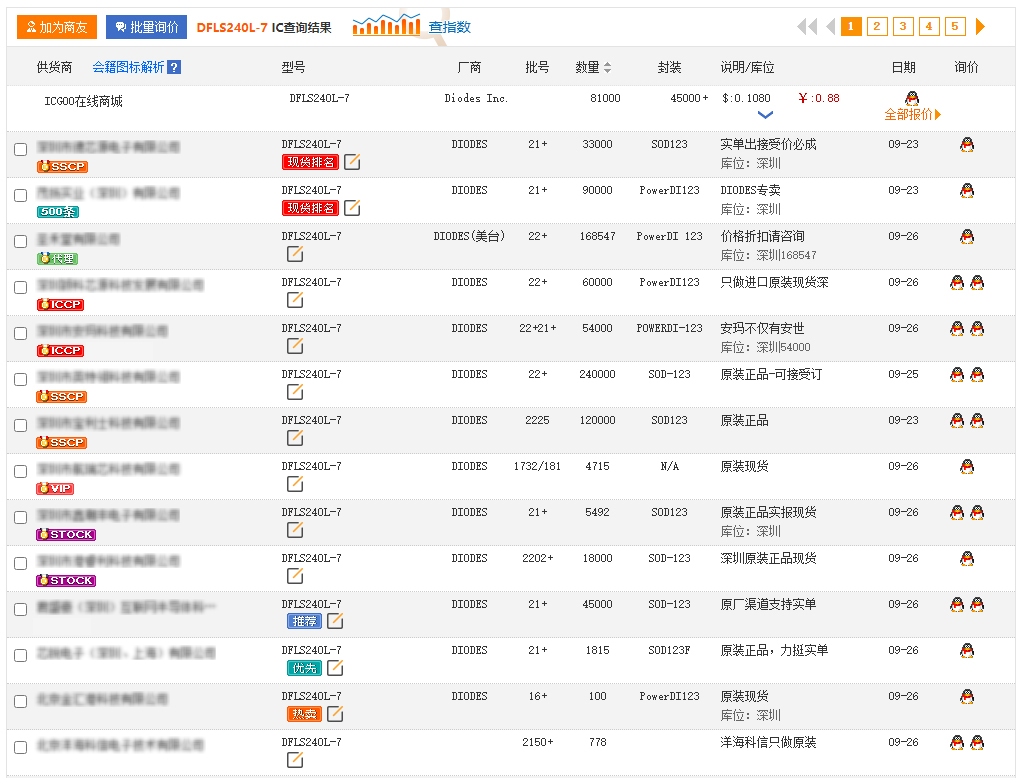
Task: Click the index bar chart icon
Action: (x=387, y=25)
